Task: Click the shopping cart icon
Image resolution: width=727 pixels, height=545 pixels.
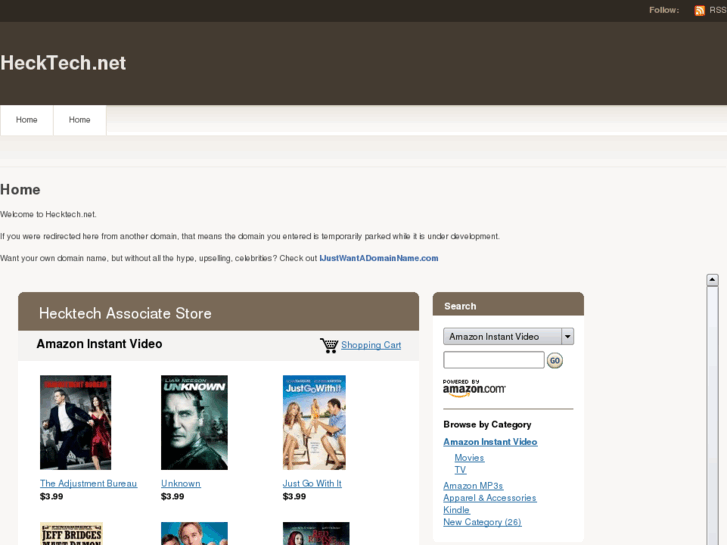Action: pos(329,346)
